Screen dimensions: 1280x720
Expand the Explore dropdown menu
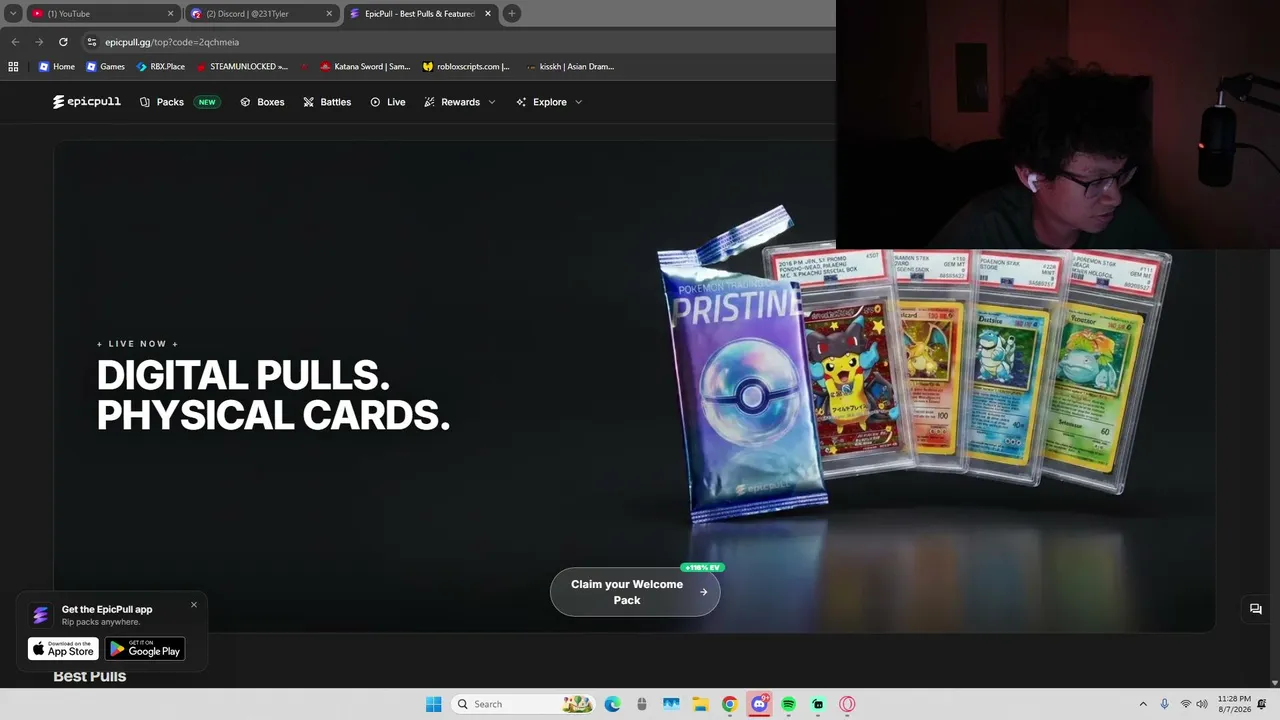pyautogui.click(x=549, y=102)
